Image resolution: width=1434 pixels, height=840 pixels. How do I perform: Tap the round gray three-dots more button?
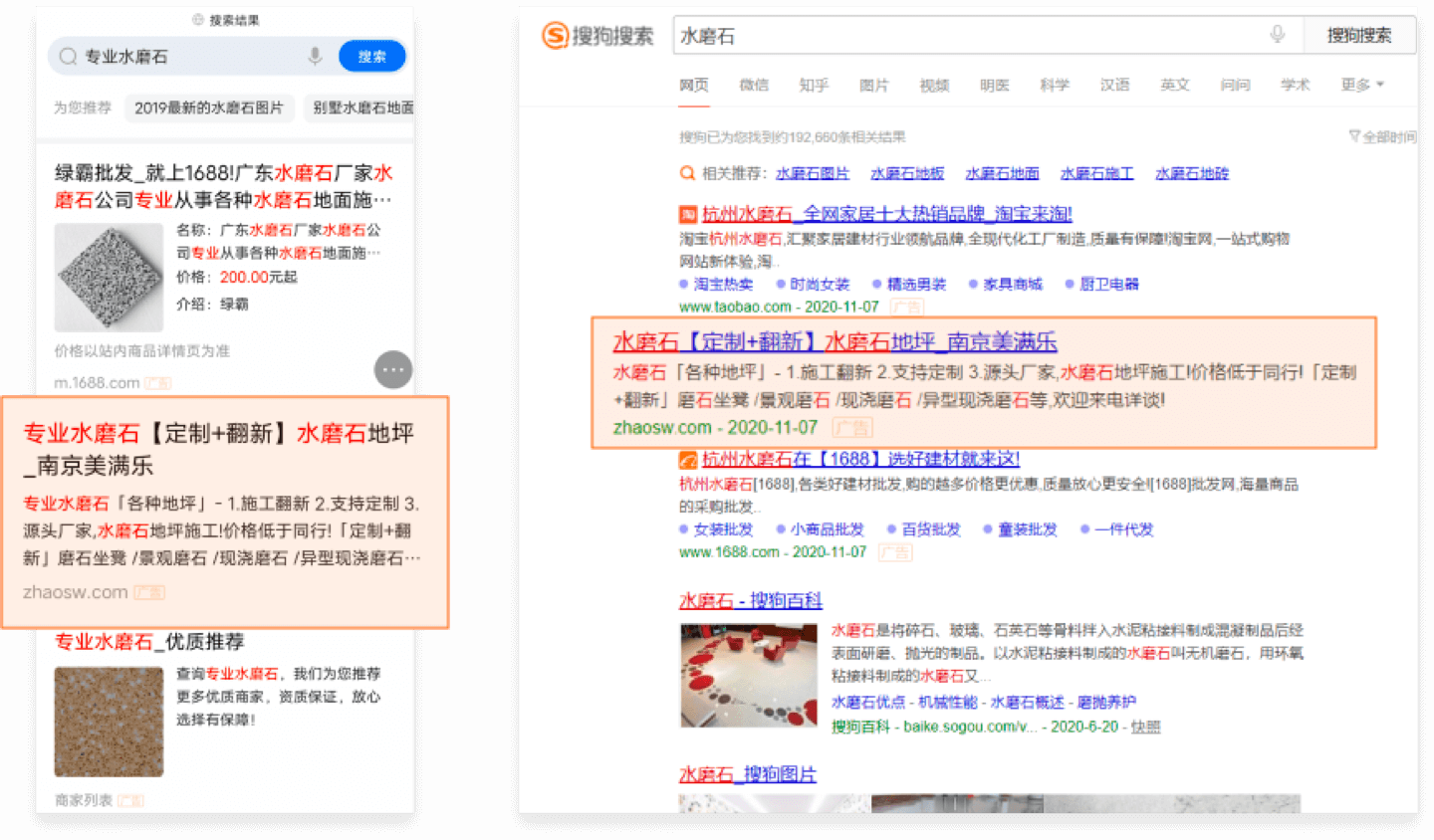tap(392, 369)
